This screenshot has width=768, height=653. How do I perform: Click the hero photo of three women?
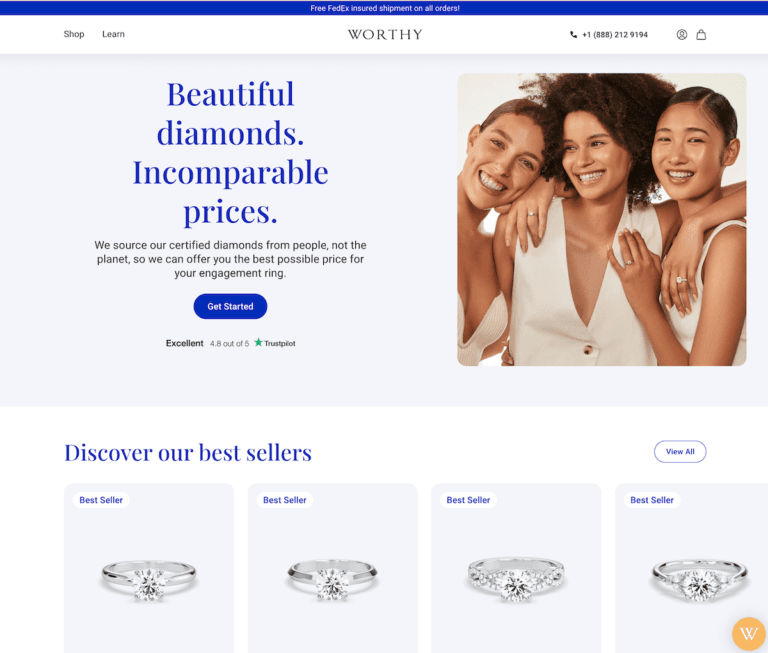[601, 219]
